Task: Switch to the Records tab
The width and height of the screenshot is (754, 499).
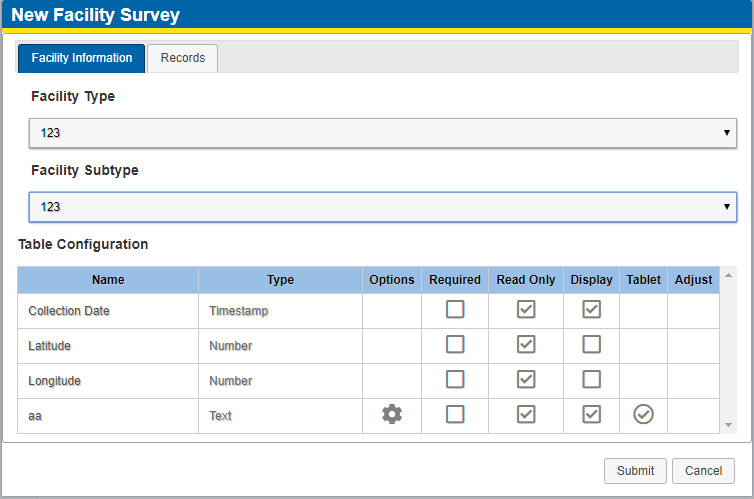Action: tap(183, 58)
